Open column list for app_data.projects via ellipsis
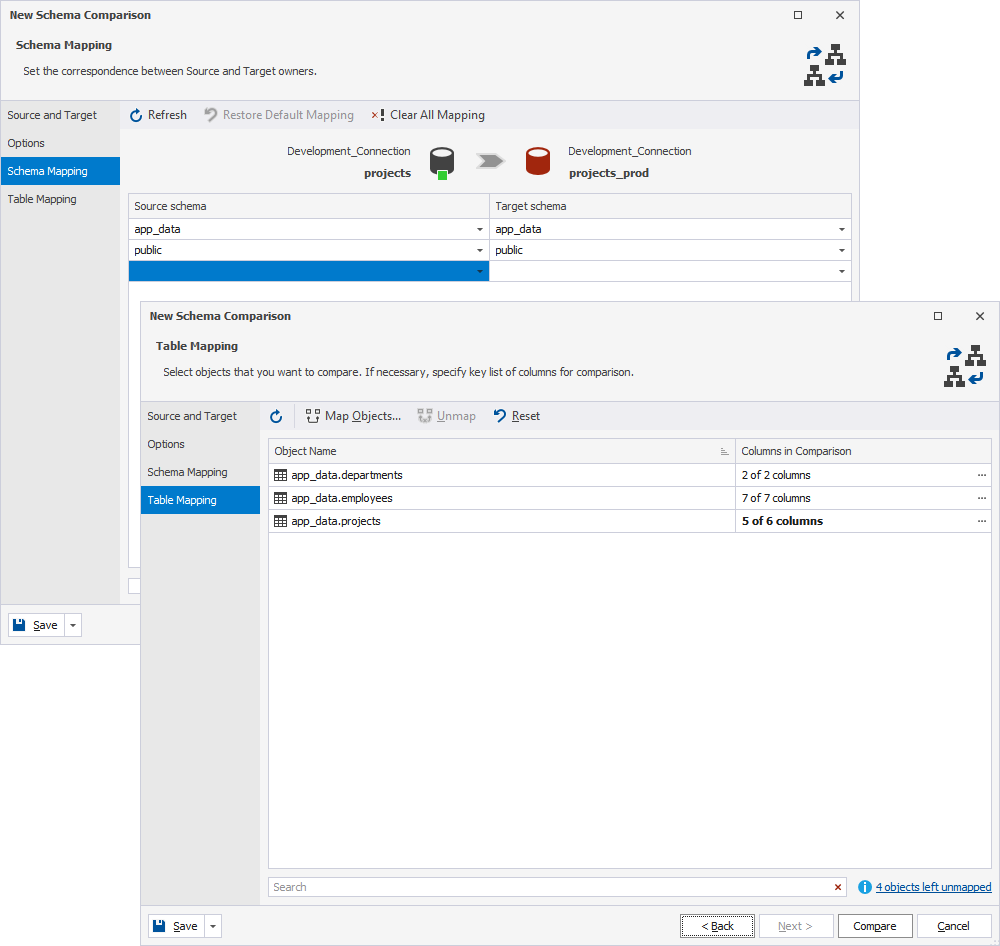Screen dimensions: 1000x946 [x=982, y=521]
